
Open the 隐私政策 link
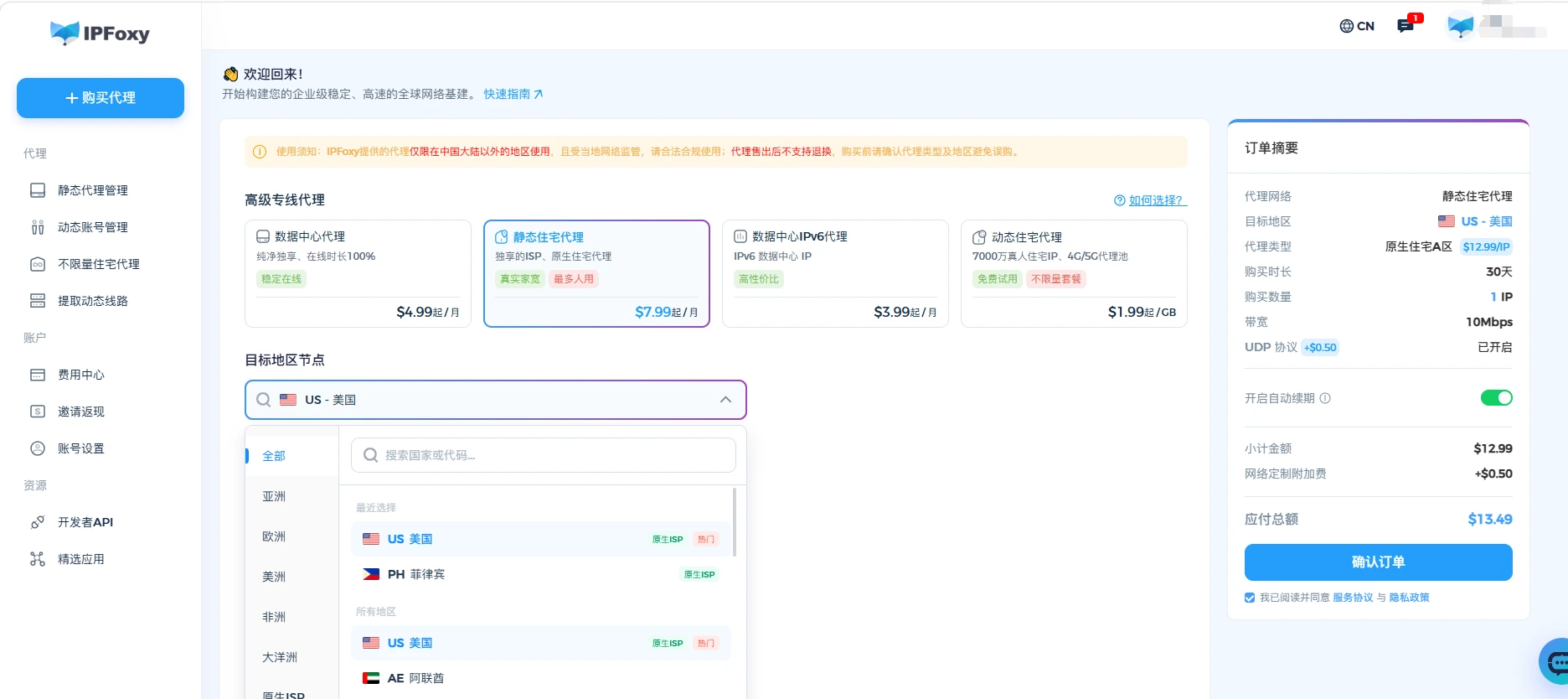click(x=1410, y=598)
